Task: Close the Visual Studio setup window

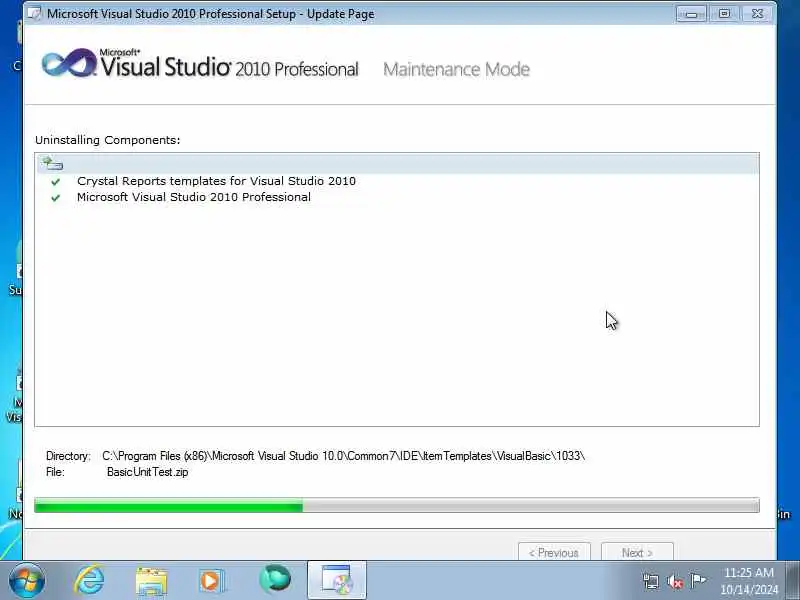Action: click(x=757, y=14)
